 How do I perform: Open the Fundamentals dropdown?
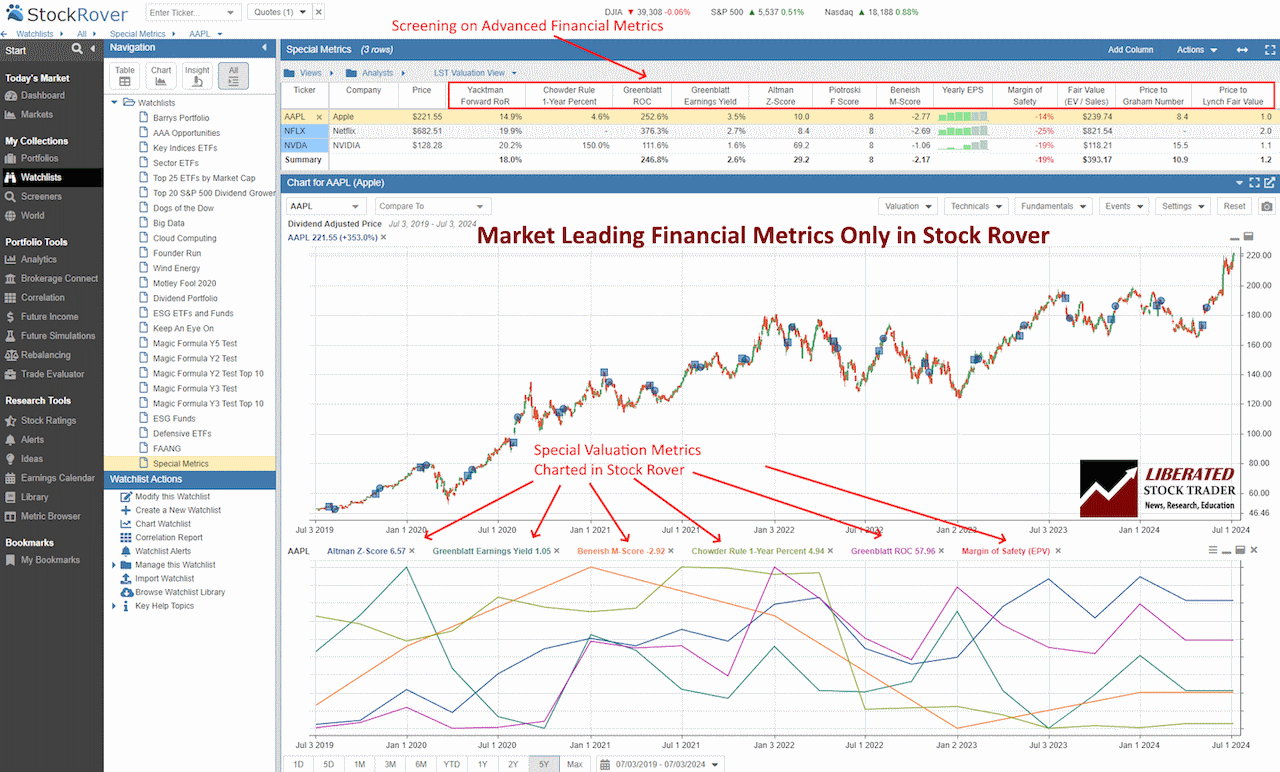pyautogui.click(x=1051, y=206)
